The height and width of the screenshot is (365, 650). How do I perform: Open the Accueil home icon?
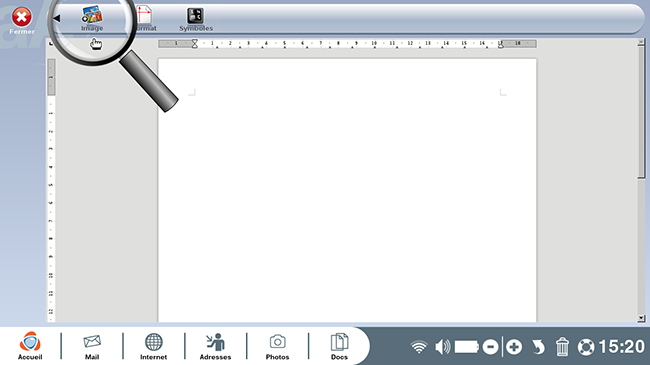point(30,342)
